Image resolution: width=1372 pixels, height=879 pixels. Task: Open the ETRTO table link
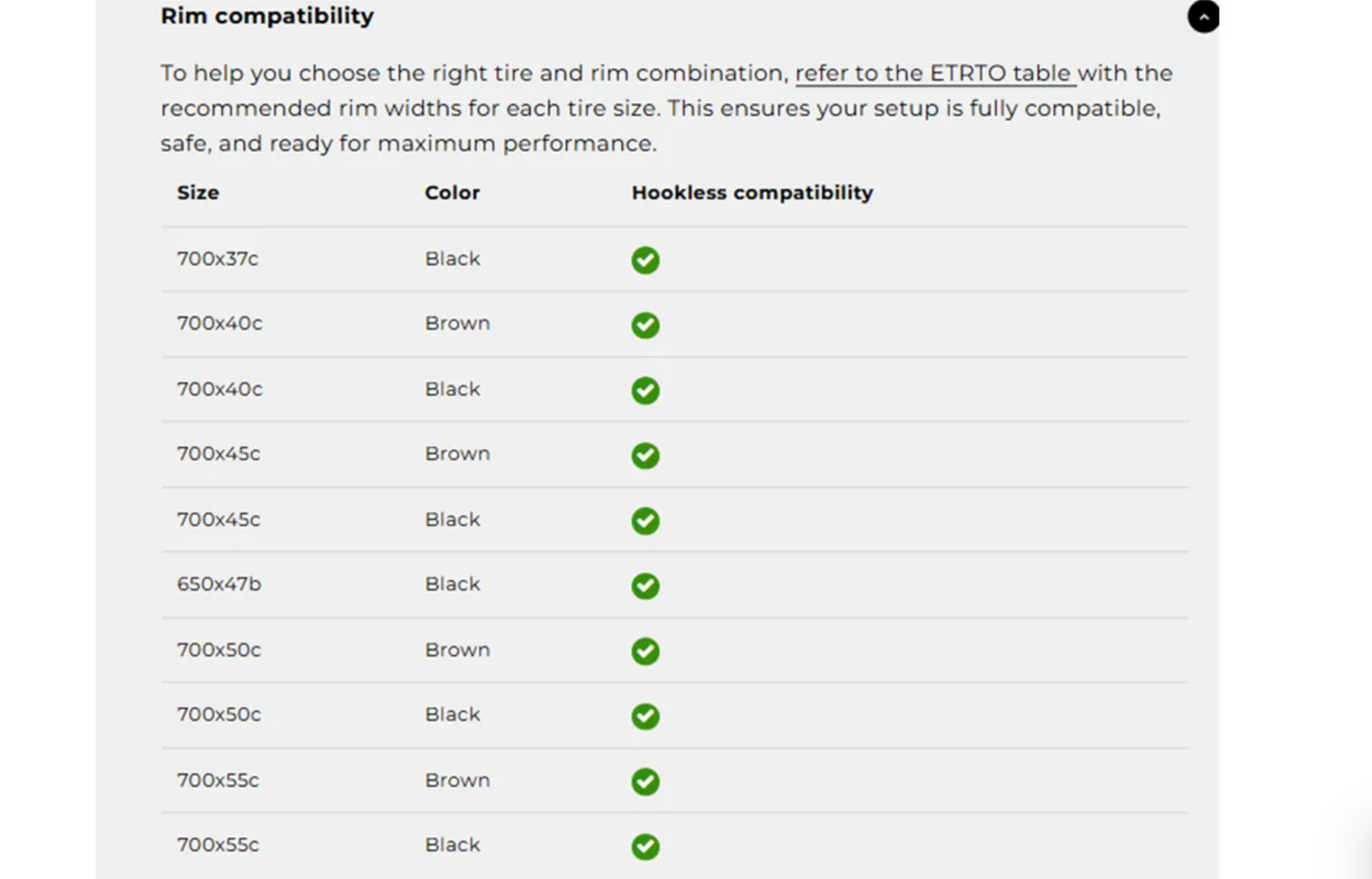[935, 73]
